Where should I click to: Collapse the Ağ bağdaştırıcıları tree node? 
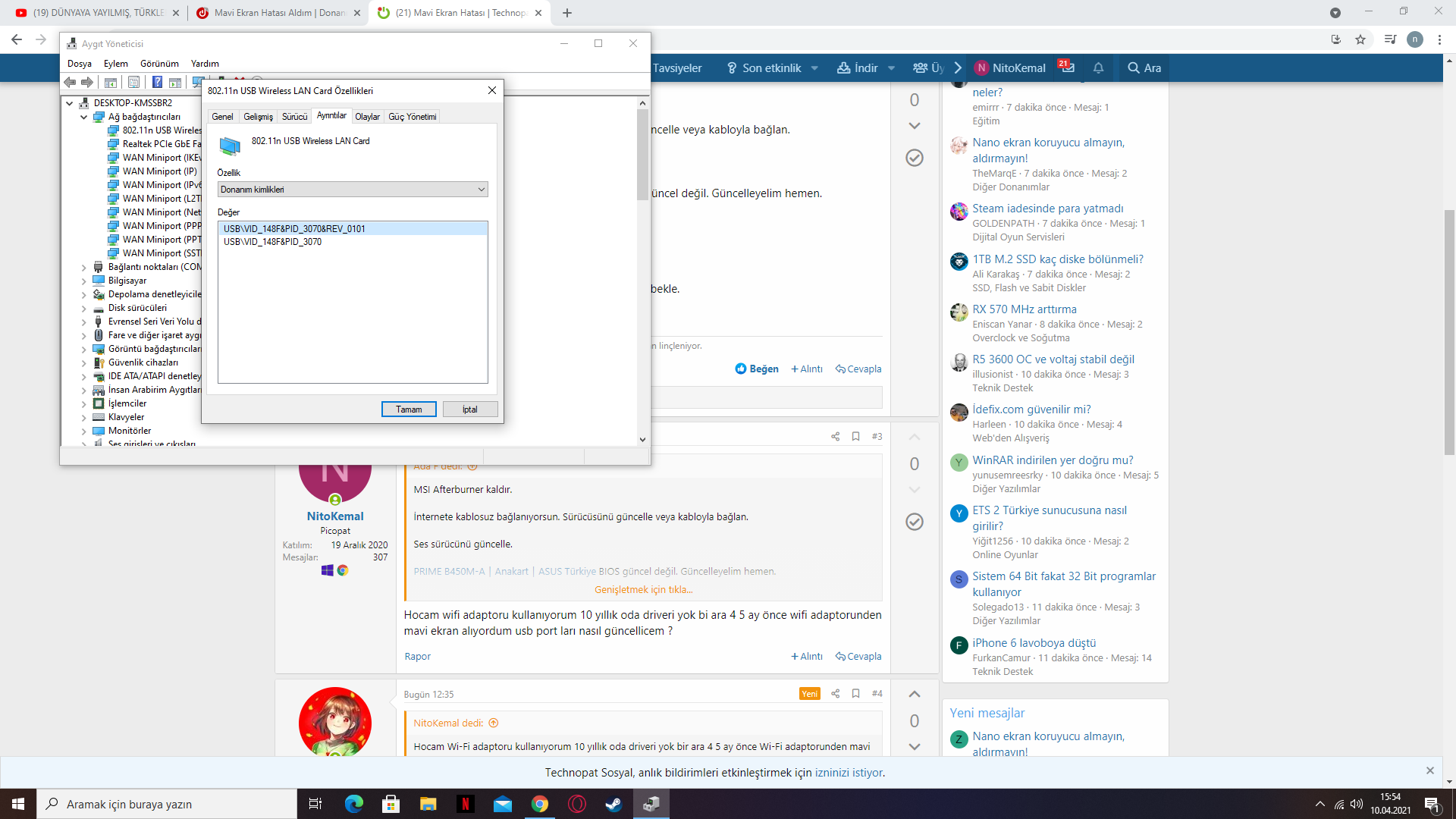pyautogui.click(x=83, y=117)
